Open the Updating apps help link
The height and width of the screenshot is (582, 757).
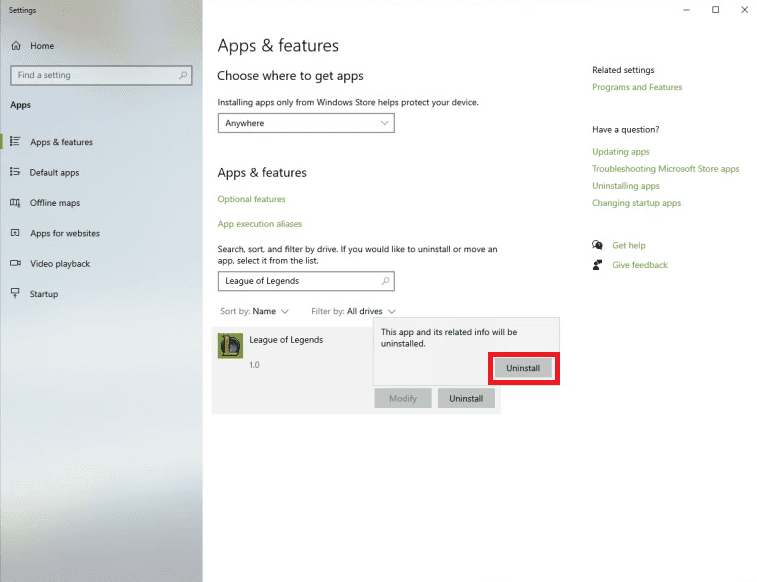[621, 152]
